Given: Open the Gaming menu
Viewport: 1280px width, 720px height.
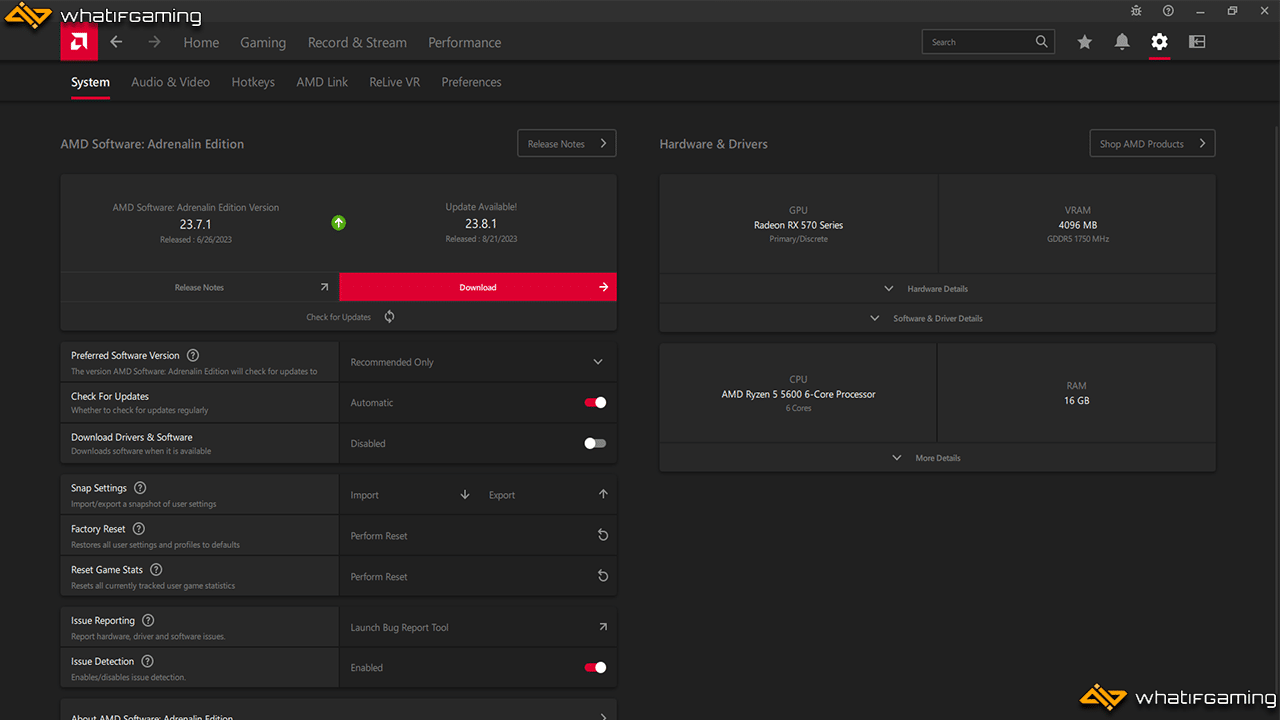Looking at the screenshot, I should 263,43.
